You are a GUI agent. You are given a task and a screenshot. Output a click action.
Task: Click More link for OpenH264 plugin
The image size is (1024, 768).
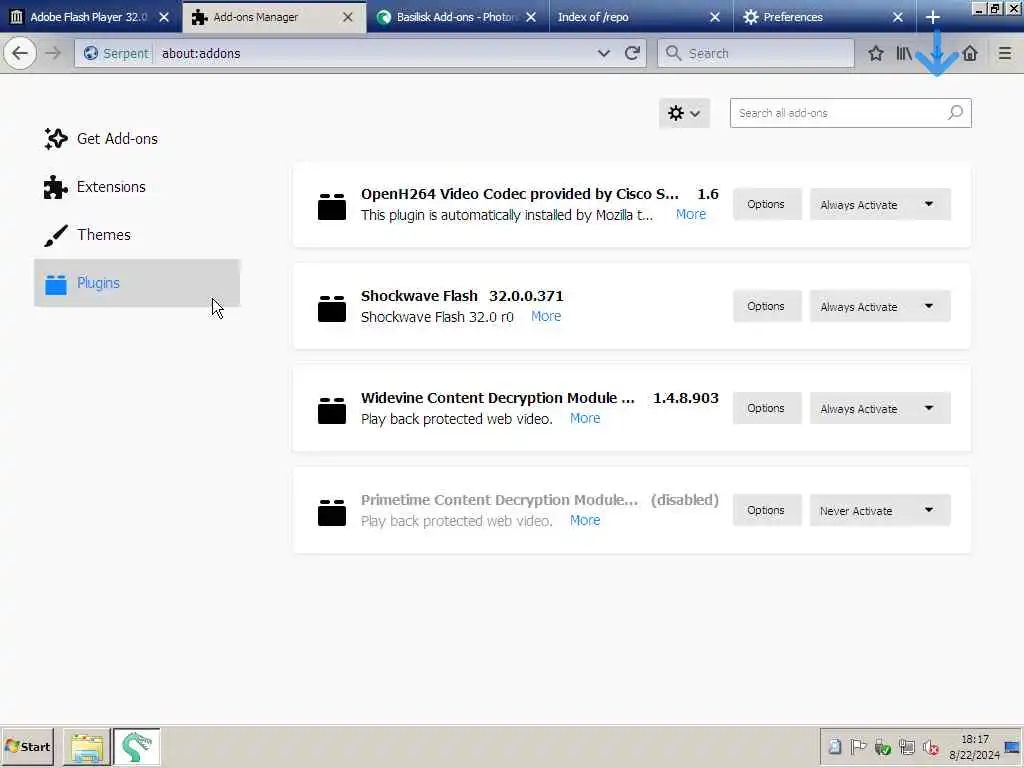pyautogui.click(x=691, y=214)
